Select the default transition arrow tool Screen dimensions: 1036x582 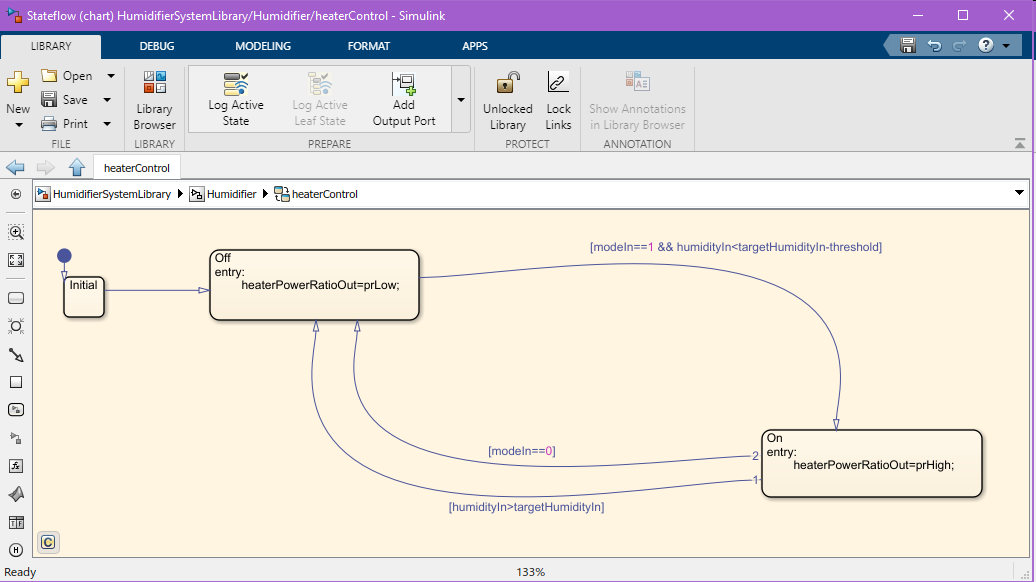pyautogui.click(x=16, y=355)
